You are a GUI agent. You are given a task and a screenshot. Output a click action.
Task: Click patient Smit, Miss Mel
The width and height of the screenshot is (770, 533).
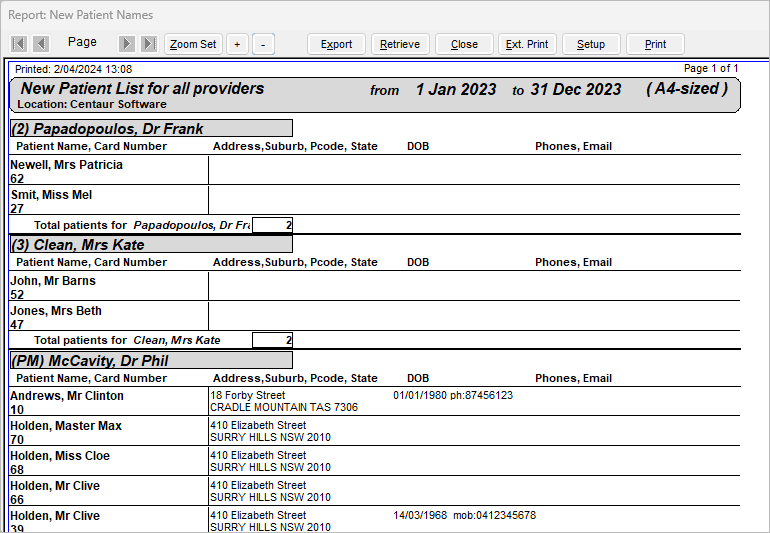[x=52, y=195]
